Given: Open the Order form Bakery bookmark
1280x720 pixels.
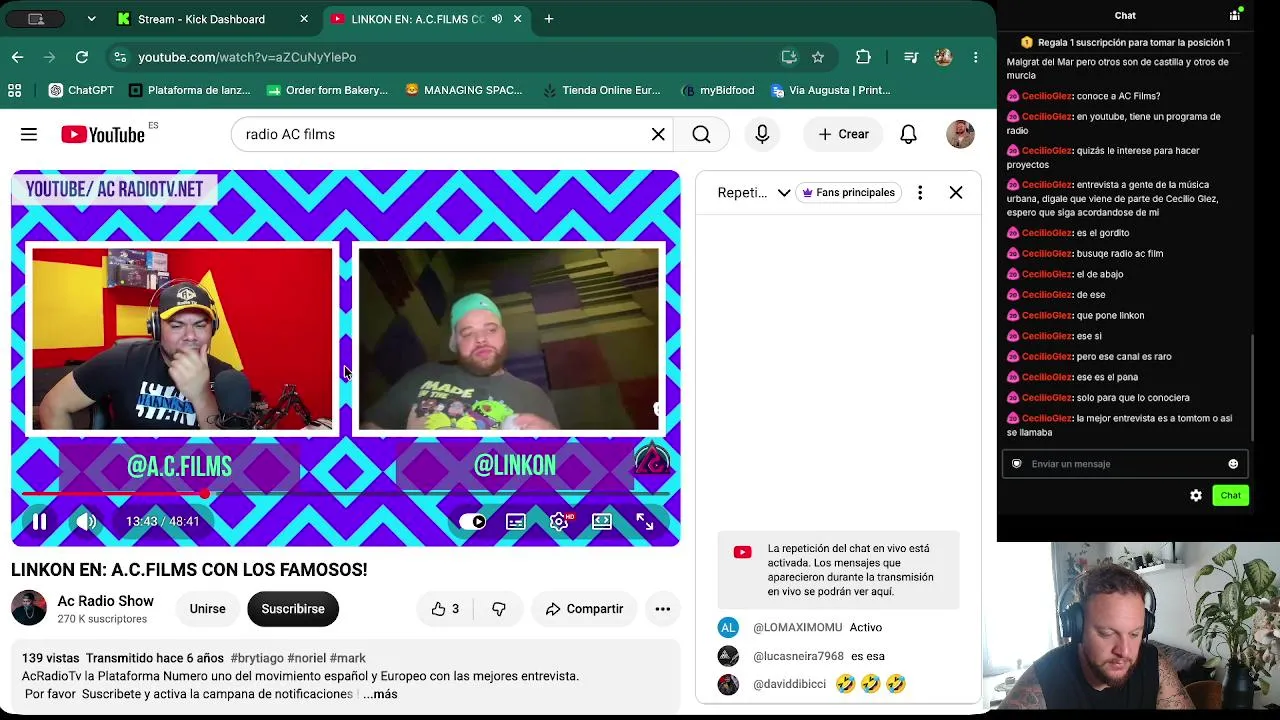Looking at the screenshot, I should pos(328,90).
